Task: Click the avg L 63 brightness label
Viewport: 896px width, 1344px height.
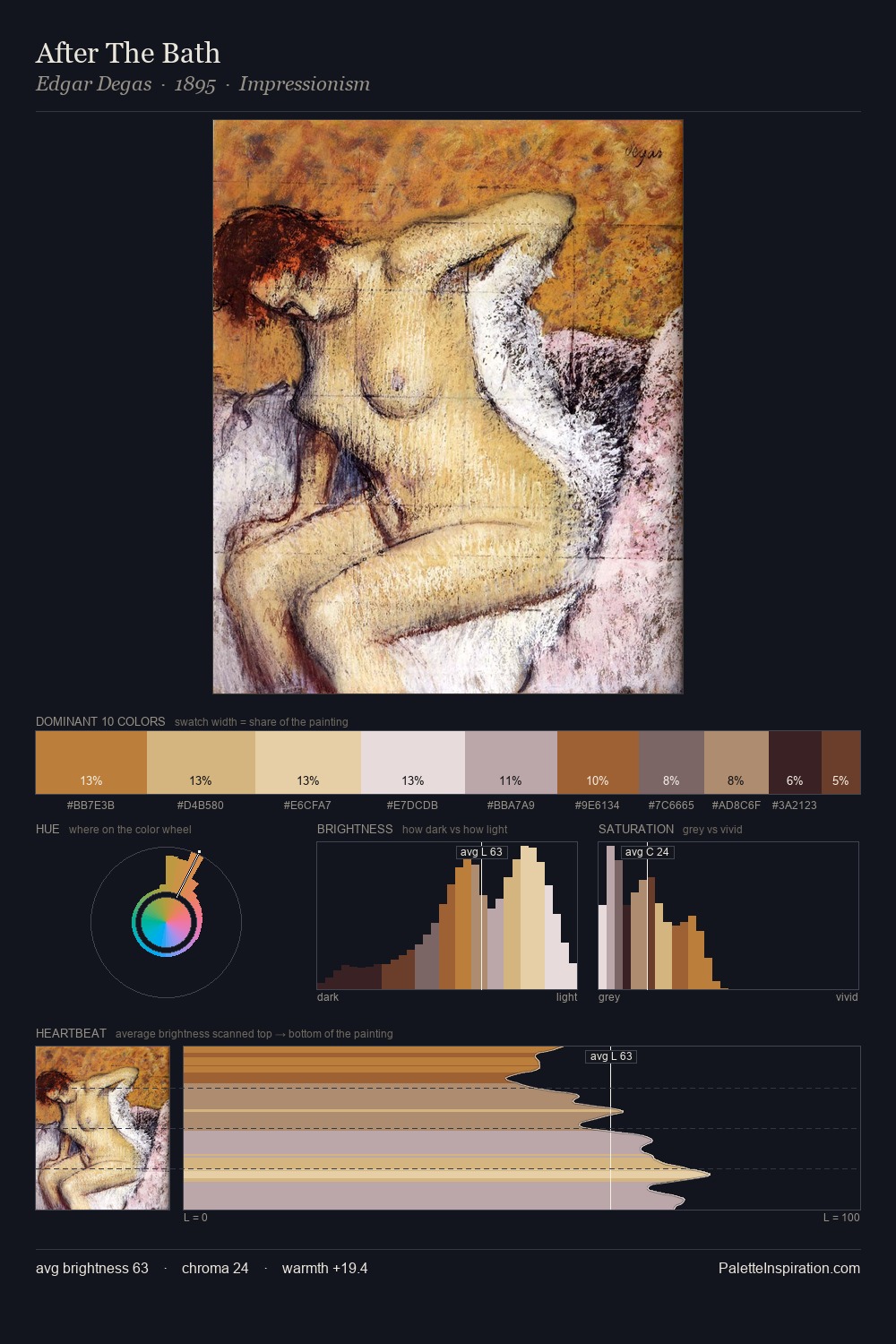Action: coord(481,852)
